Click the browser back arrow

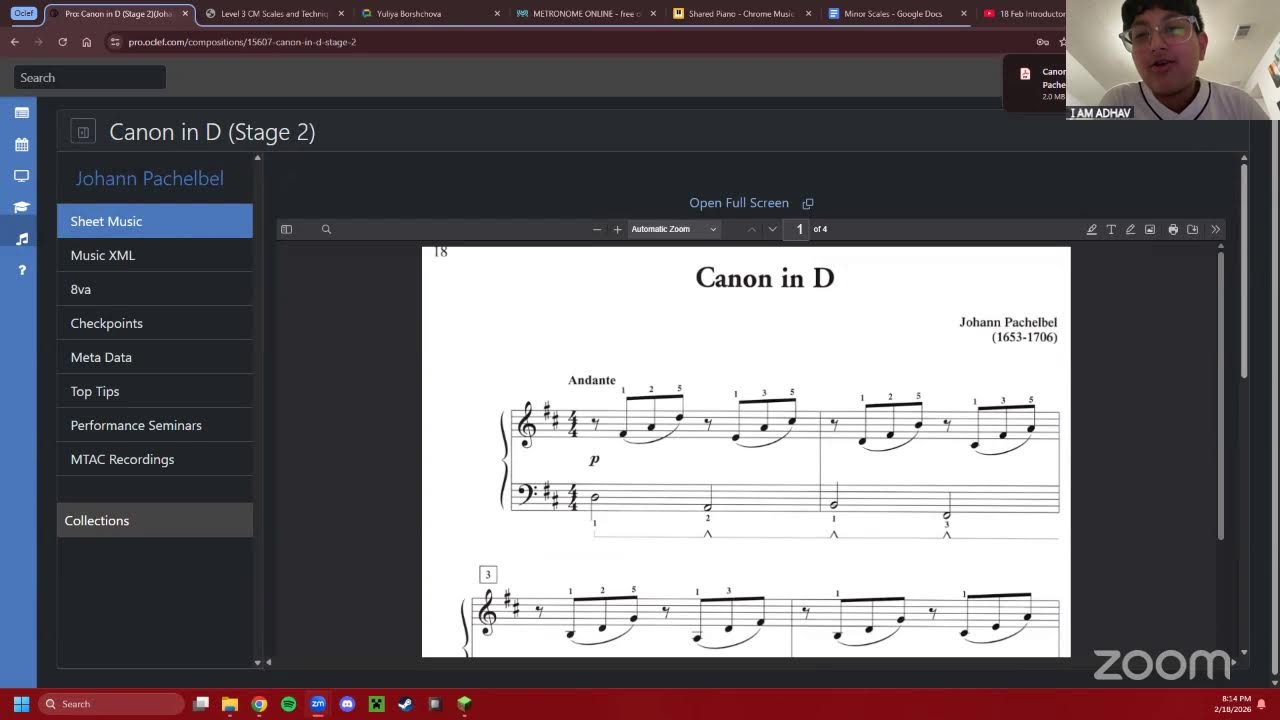14,42
